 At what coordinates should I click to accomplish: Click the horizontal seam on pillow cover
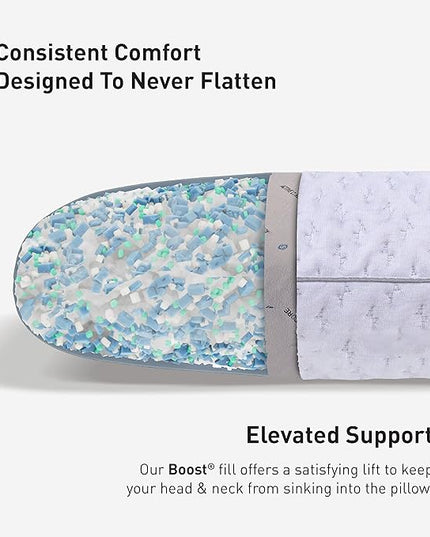click(x=364, y=280)
